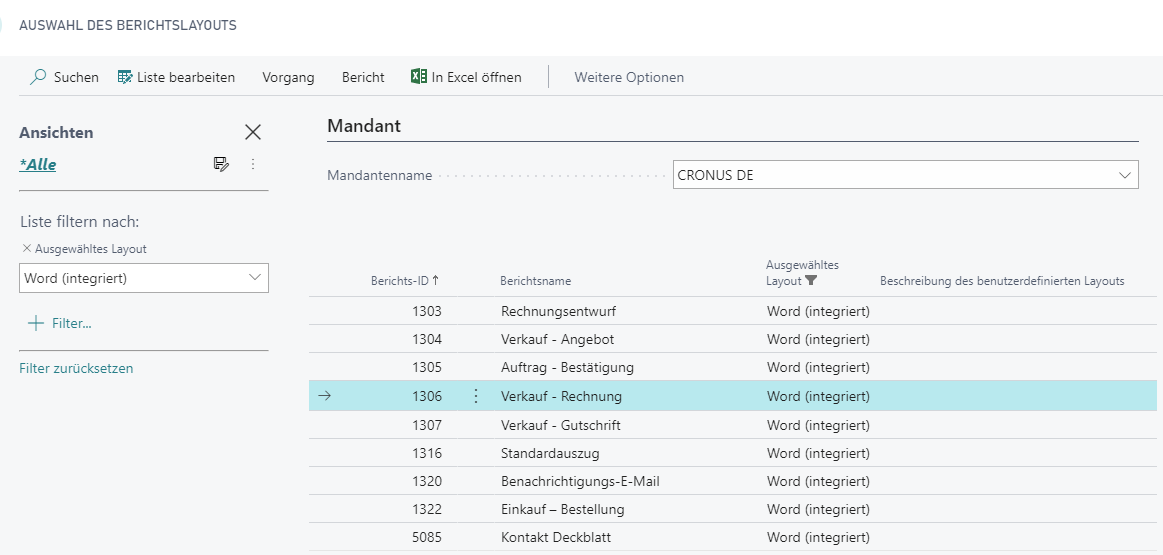Click the Word (integriert) filter field
The image size is (1163, 555).
(x=144, y=278)
